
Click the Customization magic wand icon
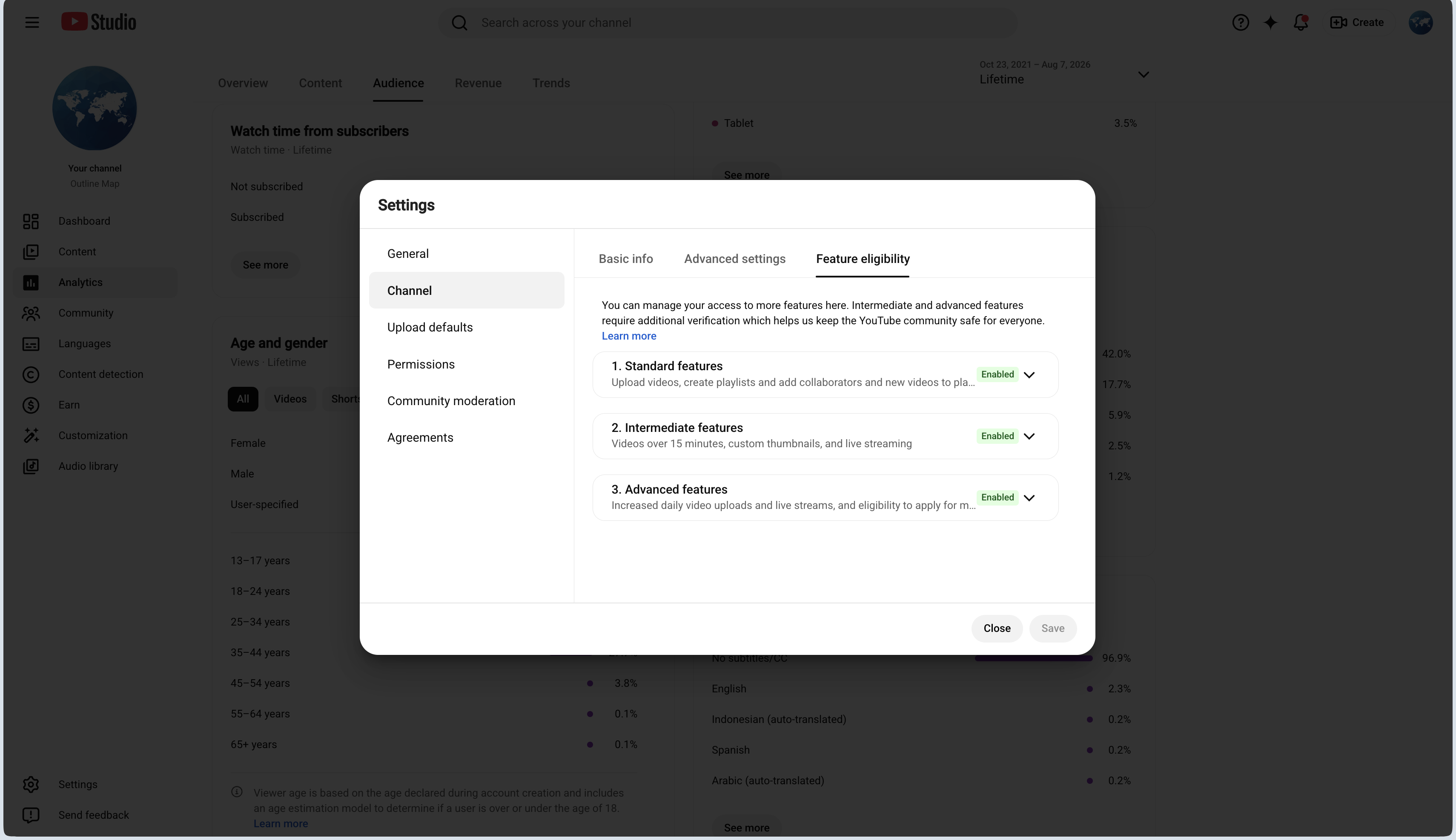tap(31, 436)
